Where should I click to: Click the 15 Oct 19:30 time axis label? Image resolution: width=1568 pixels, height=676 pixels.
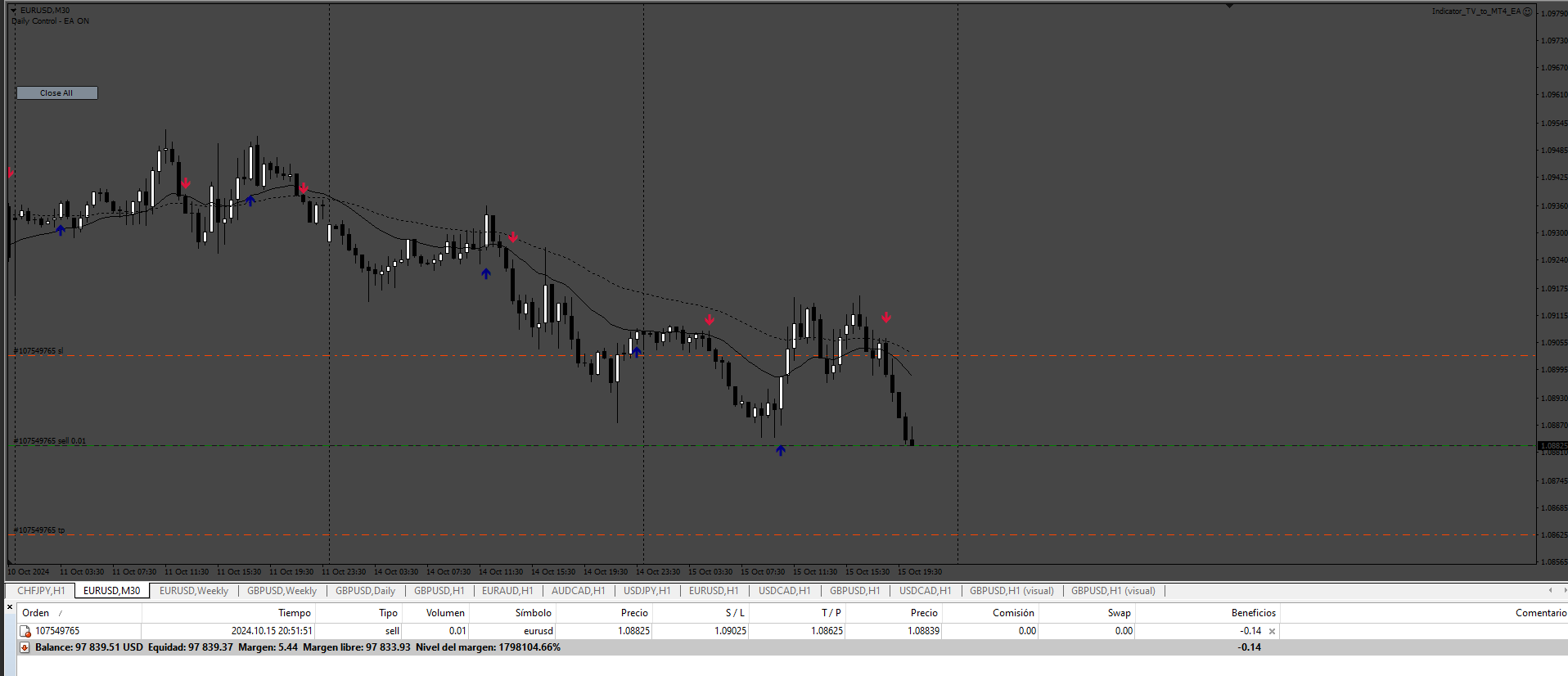click(x=920, y=572)
